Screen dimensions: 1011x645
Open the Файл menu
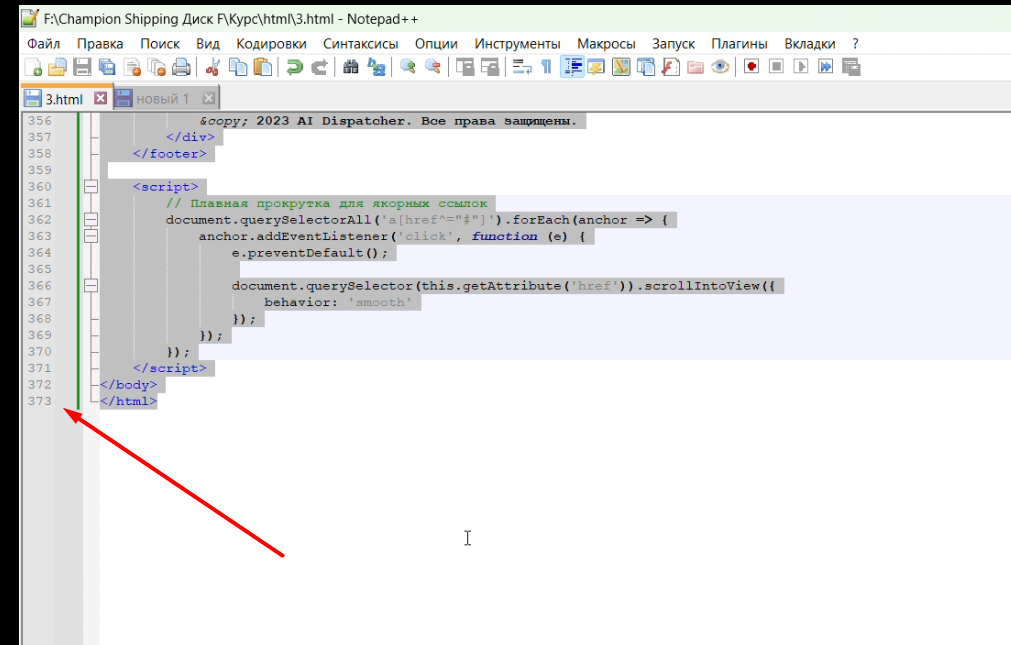43,44
